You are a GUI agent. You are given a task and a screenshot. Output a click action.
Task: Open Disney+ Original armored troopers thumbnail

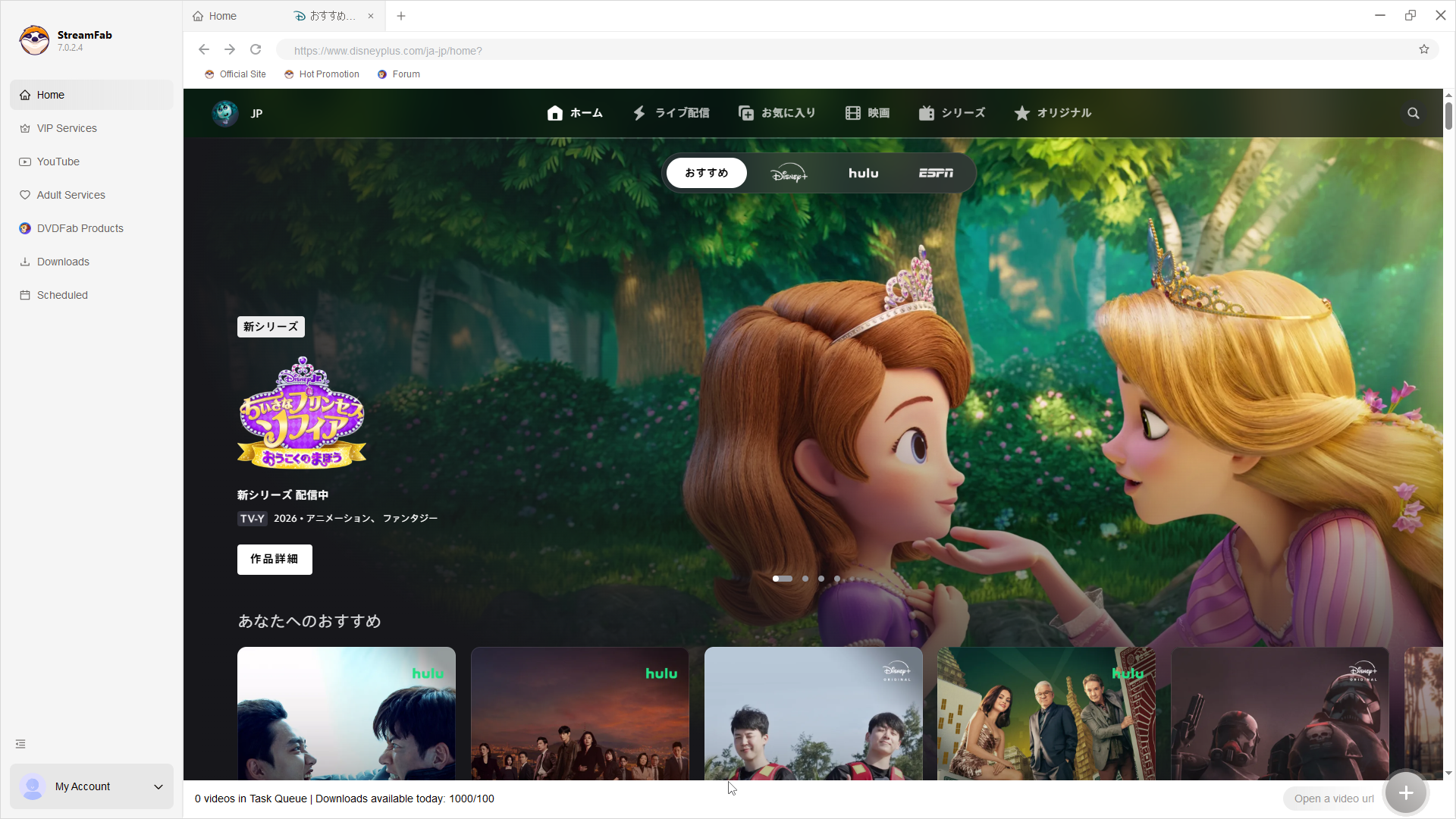click(x=1281, y=714)
